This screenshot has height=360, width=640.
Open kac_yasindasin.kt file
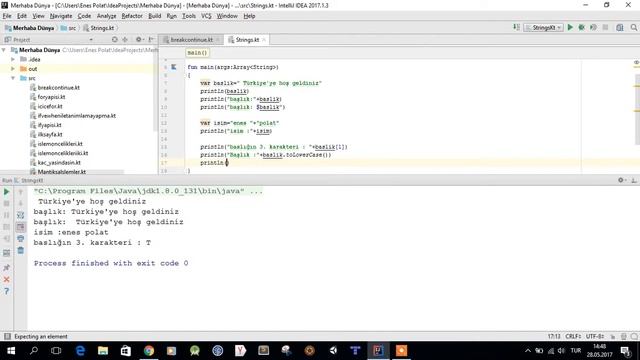(59, 162)
